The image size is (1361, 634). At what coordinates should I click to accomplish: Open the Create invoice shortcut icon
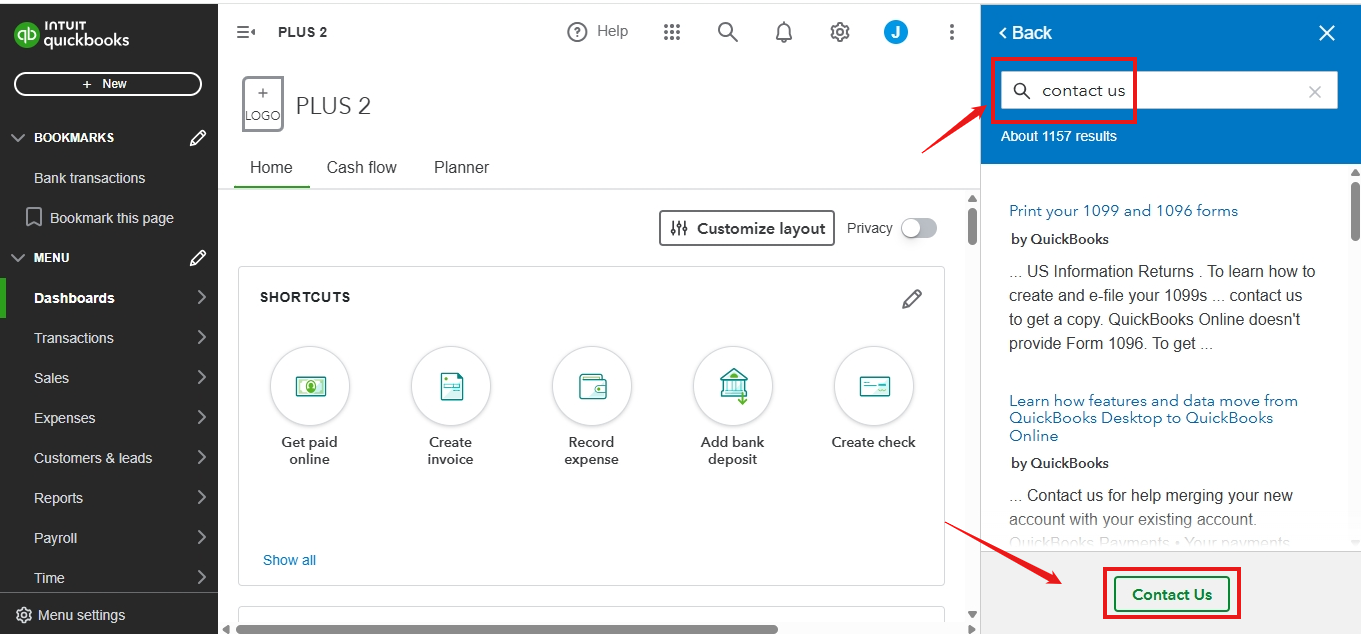pyautogui.click(x=451, y=386)
